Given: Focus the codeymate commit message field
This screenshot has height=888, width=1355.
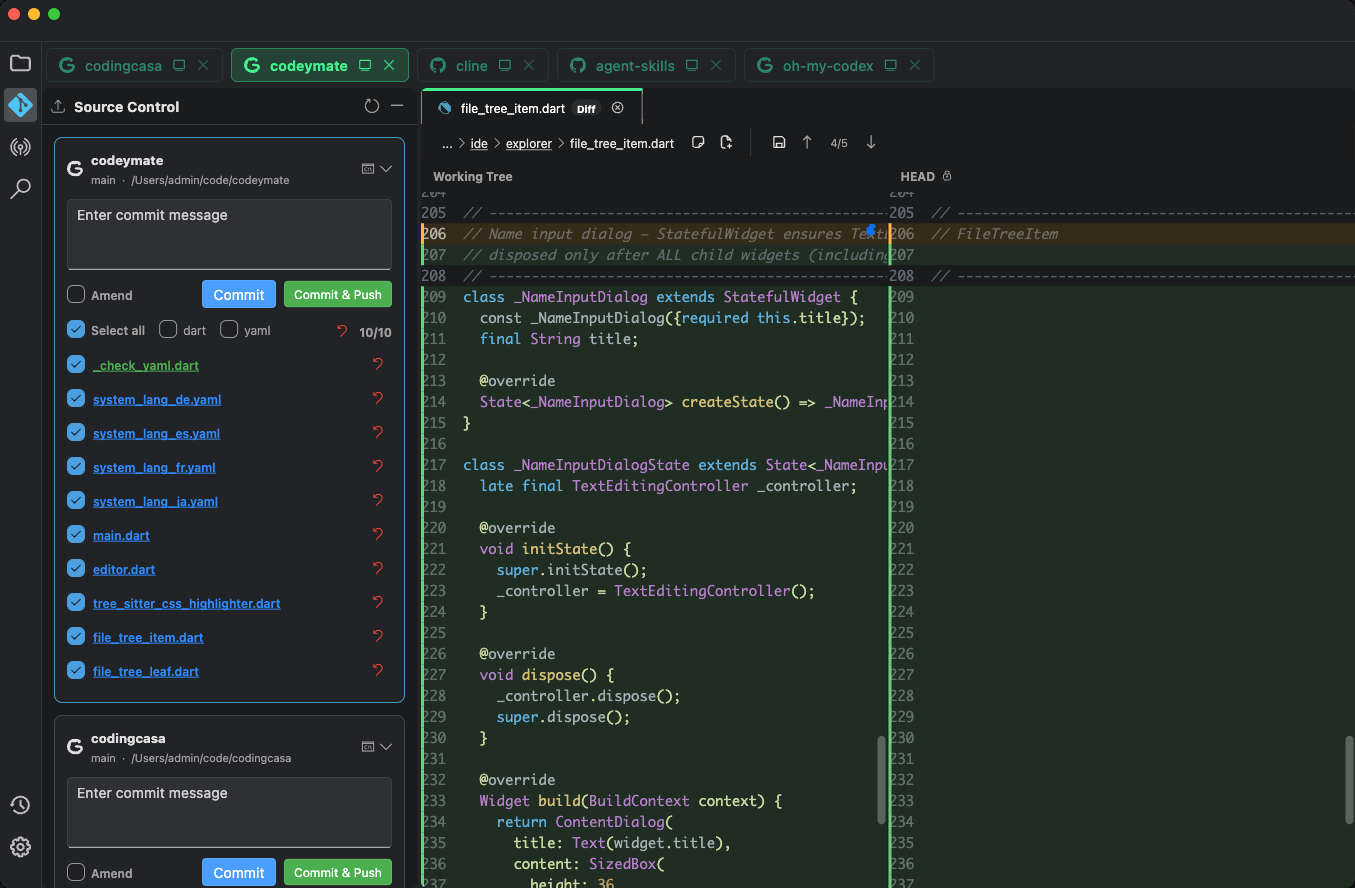Looking at the screenshot, I should point(229,234).
